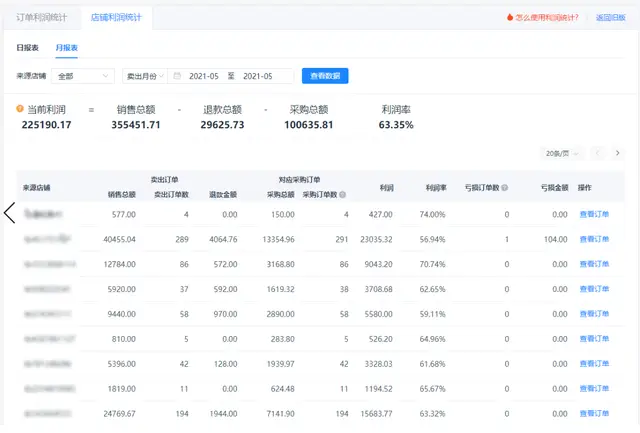640x433 pixels.
Task: Click the 4064.76 refund cell
Action: tap(223, 239)
